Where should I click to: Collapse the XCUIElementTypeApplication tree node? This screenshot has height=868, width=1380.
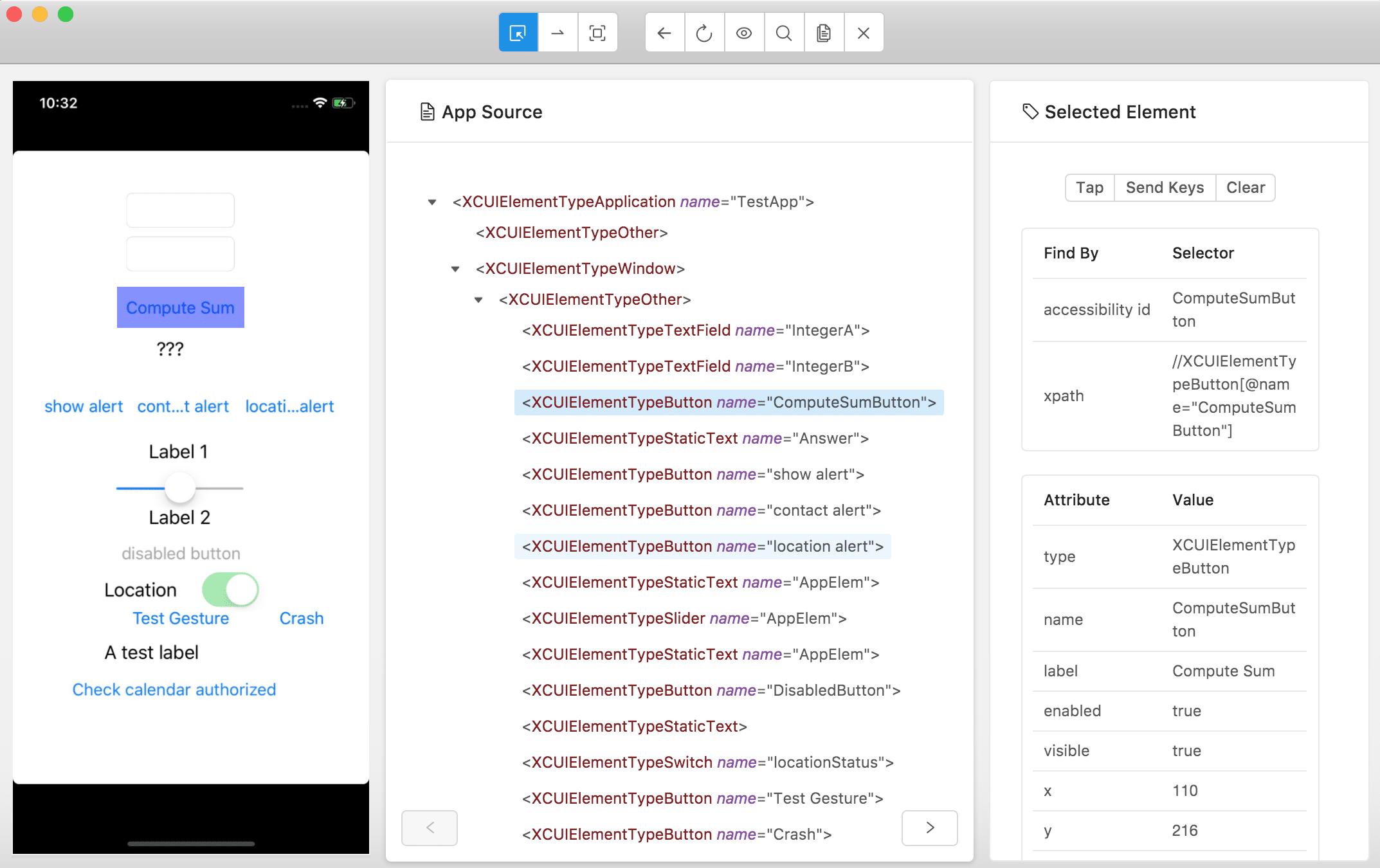[432, 201]
